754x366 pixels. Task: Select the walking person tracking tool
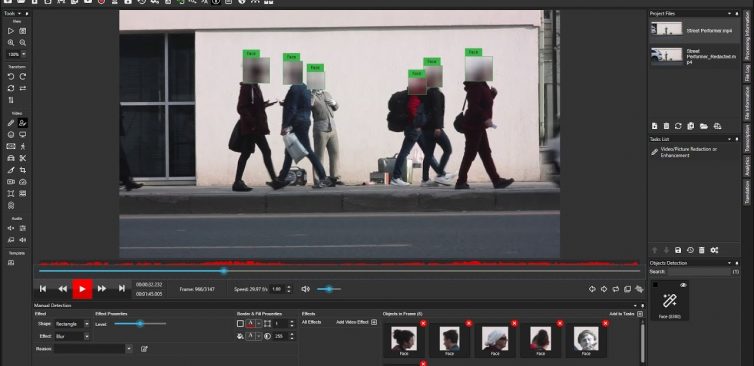(23, 146)
